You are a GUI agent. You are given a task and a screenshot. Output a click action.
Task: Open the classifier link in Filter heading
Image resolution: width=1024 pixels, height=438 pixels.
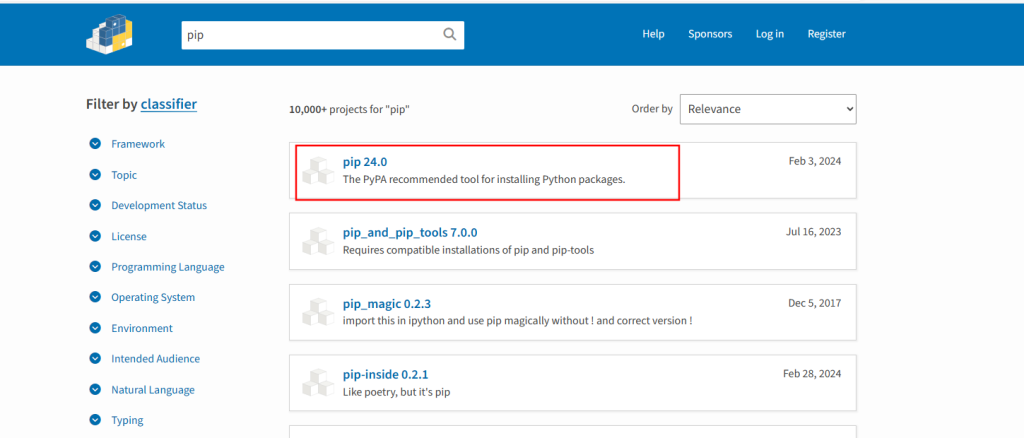[x=168, y=104]
